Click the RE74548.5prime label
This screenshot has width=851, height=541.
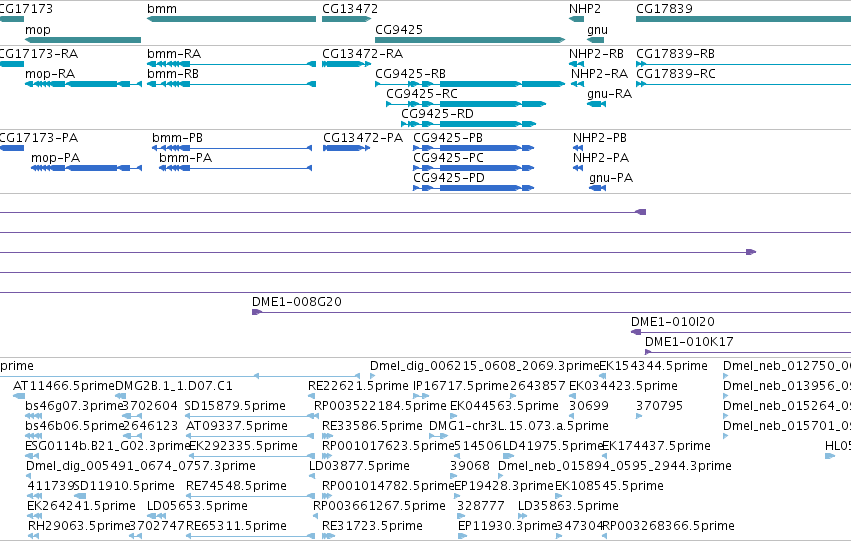pyautogui.click(x=236, y=486)
